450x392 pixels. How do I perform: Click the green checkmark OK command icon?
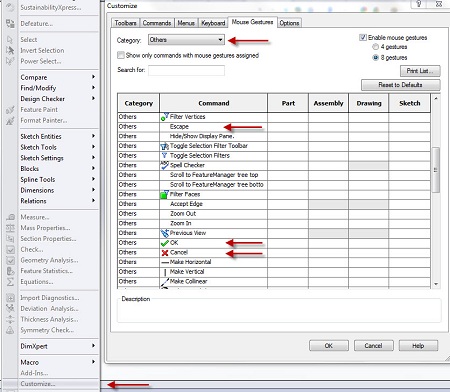click(164, 243)
